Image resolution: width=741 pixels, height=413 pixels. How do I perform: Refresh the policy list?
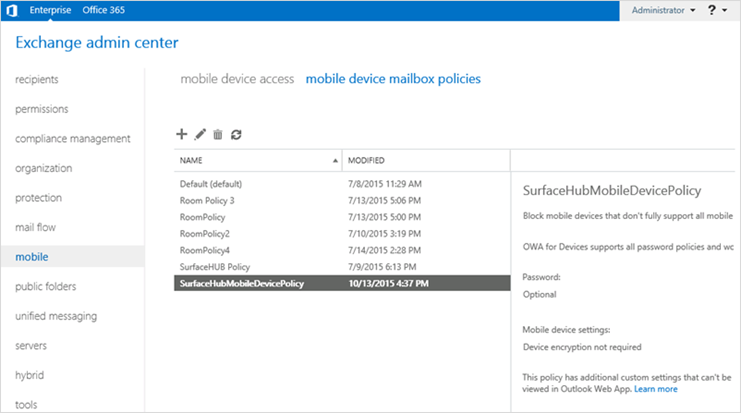pos(236,134)
